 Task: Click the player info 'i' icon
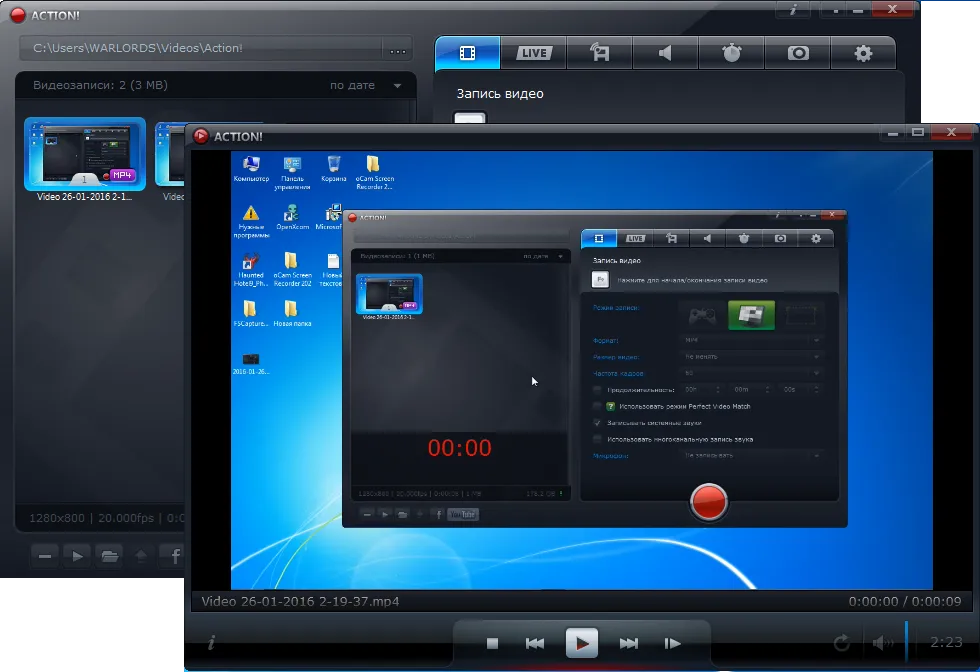tap(211, 642)
